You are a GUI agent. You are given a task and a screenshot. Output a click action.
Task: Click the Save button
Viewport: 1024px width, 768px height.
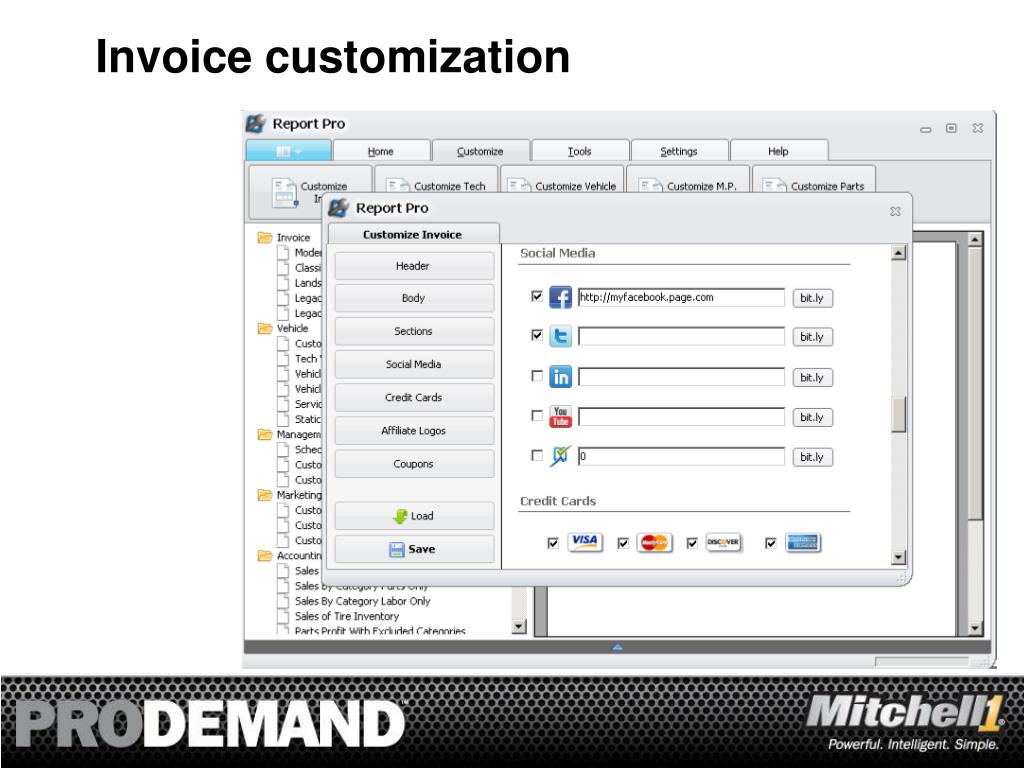[x=414, y=549]
